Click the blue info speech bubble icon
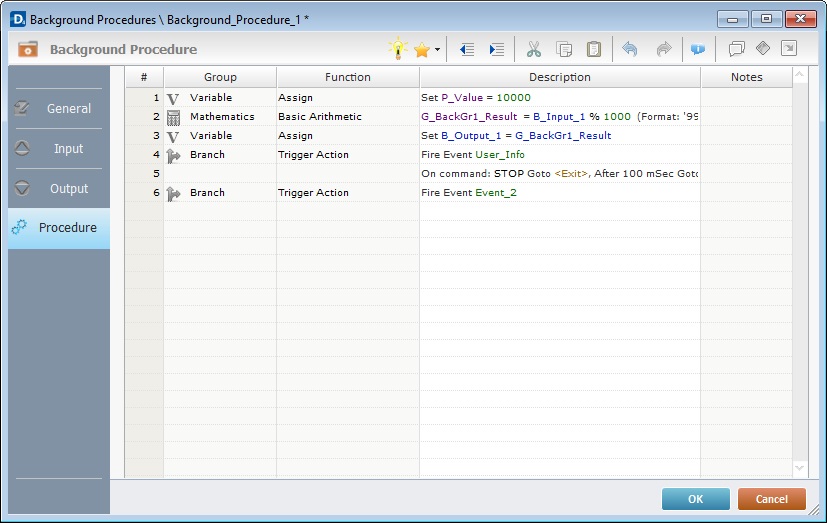This screenshot has width=827, height=523. coord(698,49)
